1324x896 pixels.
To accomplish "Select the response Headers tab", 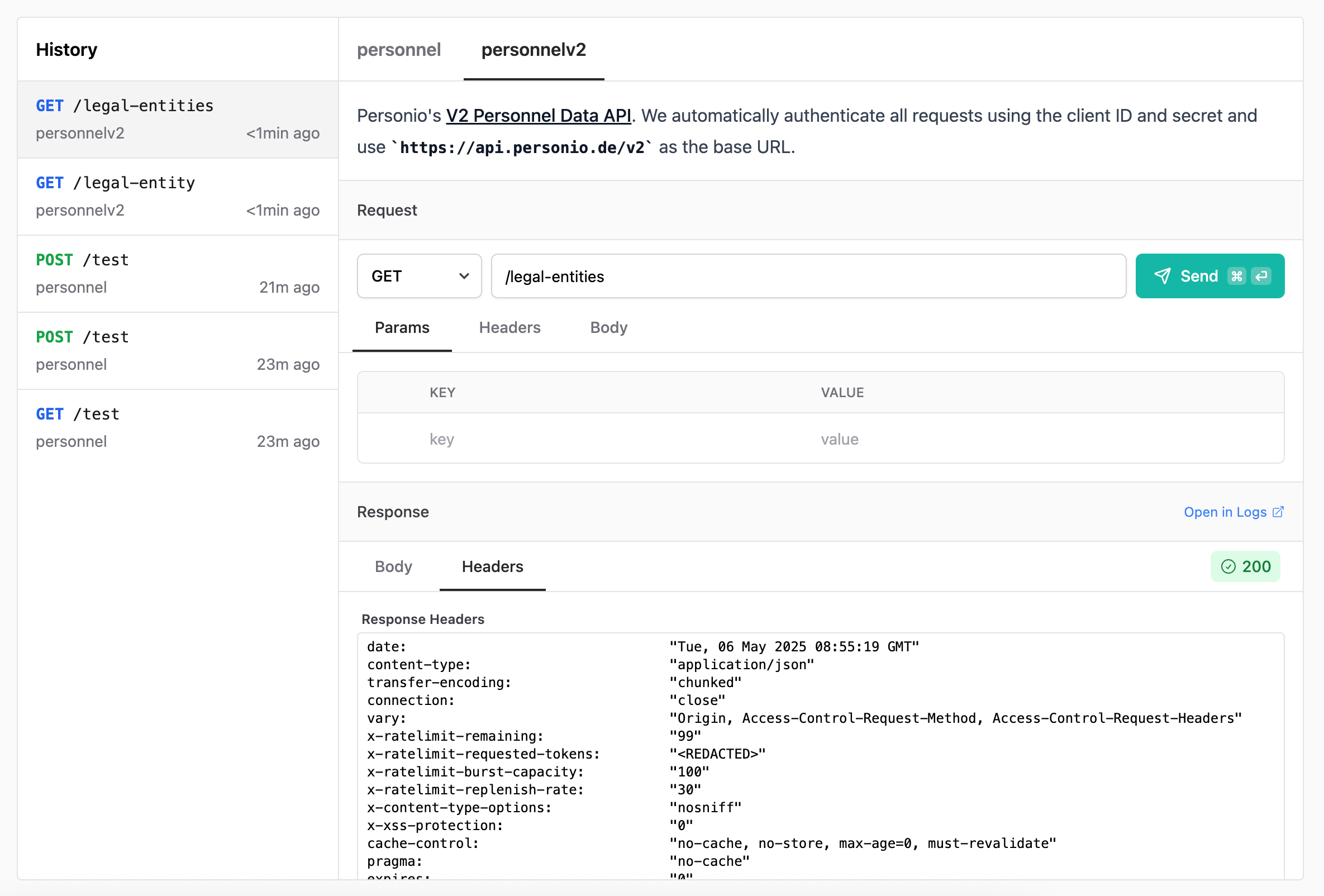I will tap(492, 566).
